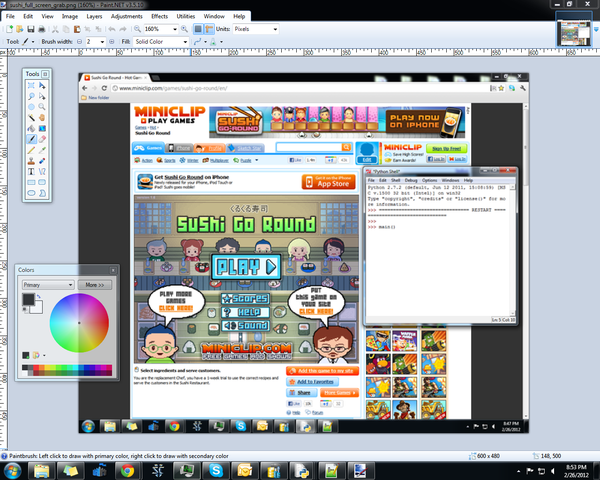Click the More >> button in Colors
600x480 pixels.
coord(95,285)
